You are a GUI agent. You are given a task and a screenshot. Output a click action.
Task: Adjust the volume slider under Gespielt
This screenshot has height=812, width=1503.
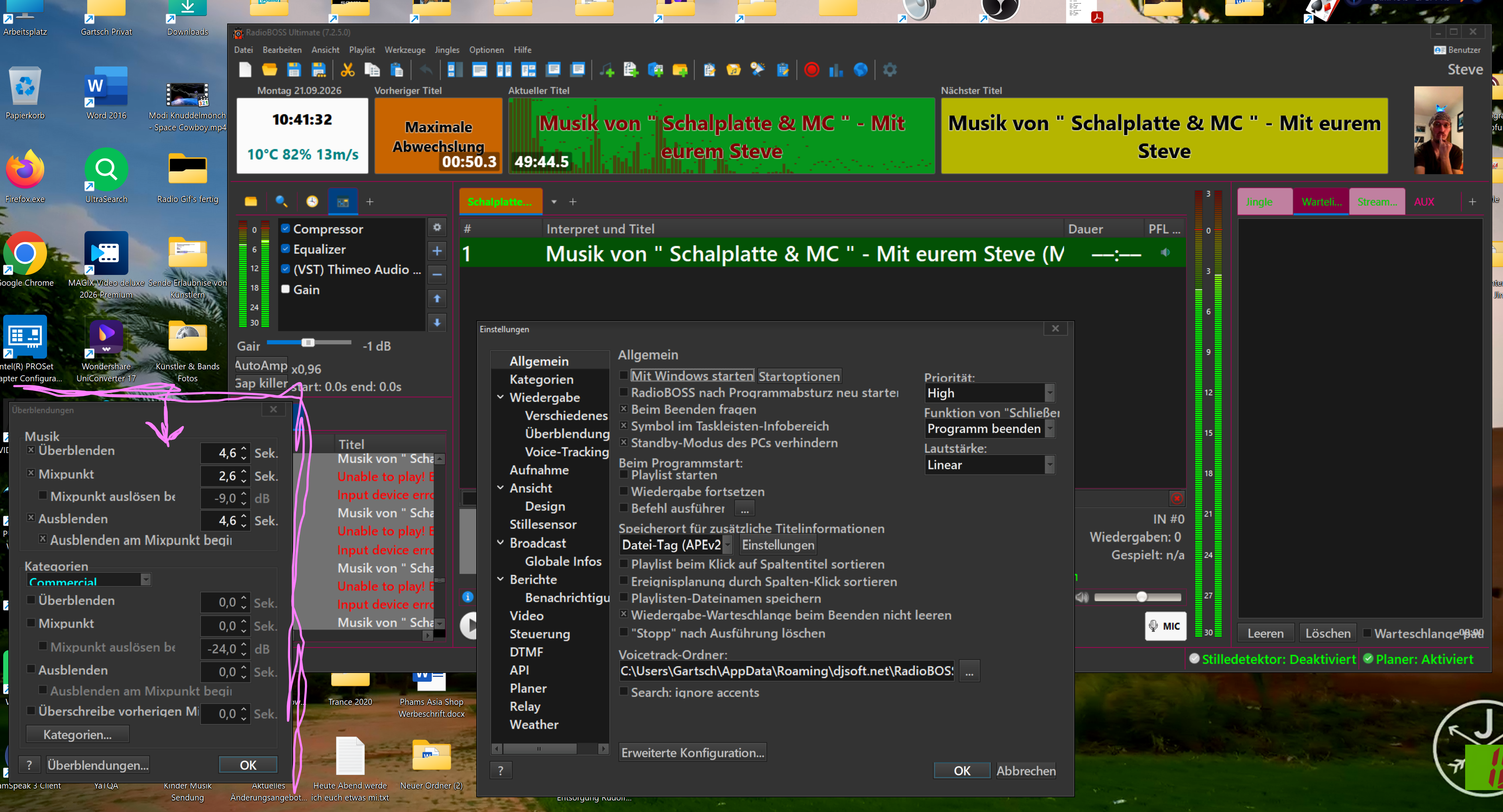point(1142,596)
